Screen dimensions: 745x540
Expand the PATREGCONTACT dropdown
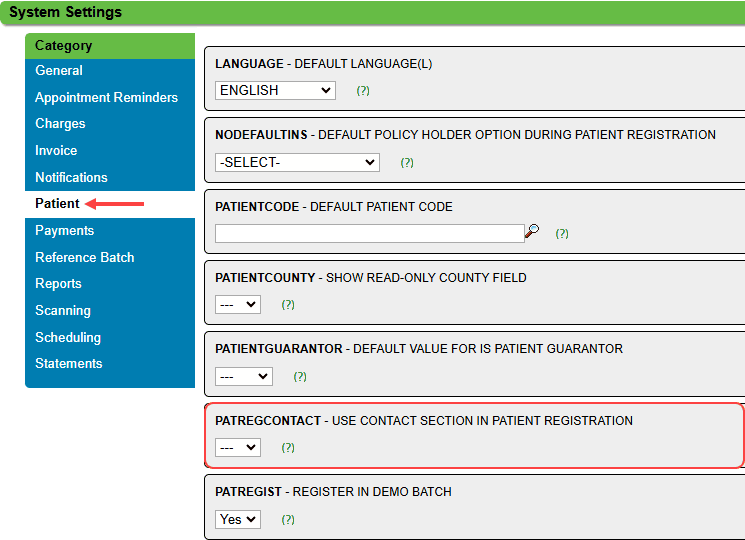point(238,448)
